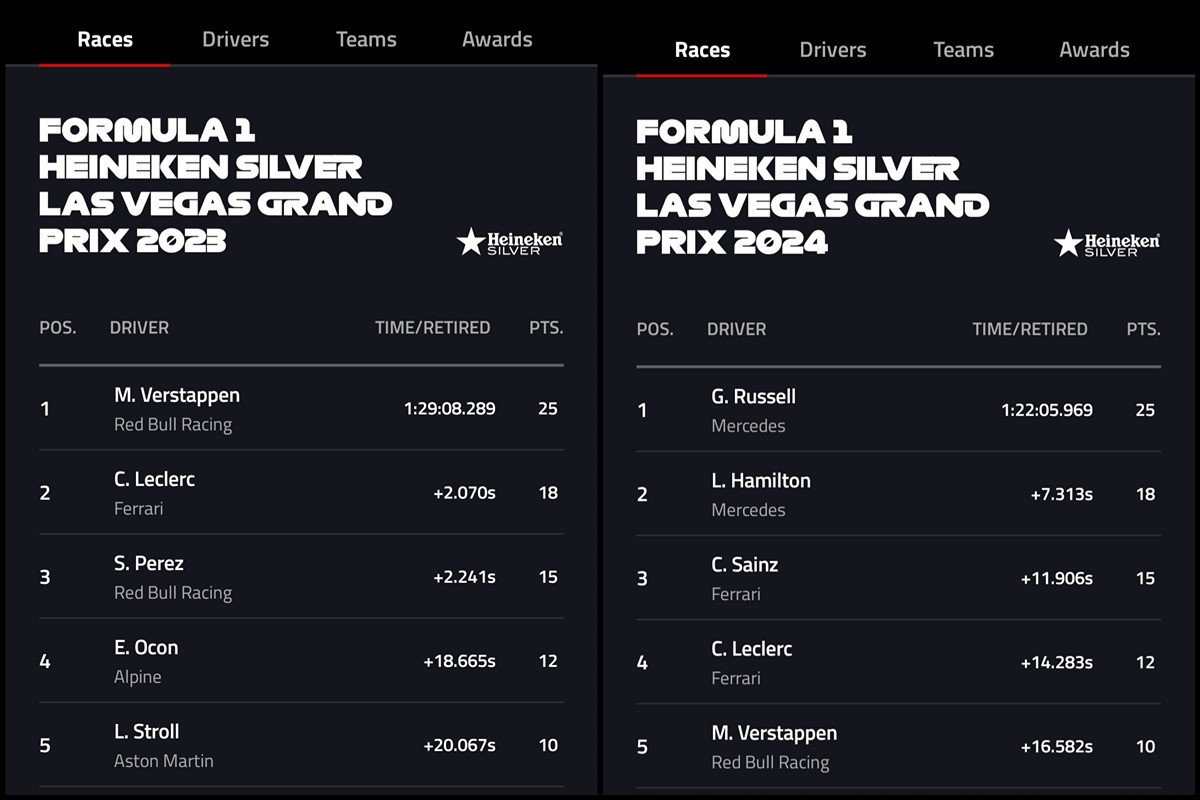This screenshot has width=1200, height=800.
Task: Switch to Teams tab in left panel
Action: pyautogui.click(x=366, y=40)
